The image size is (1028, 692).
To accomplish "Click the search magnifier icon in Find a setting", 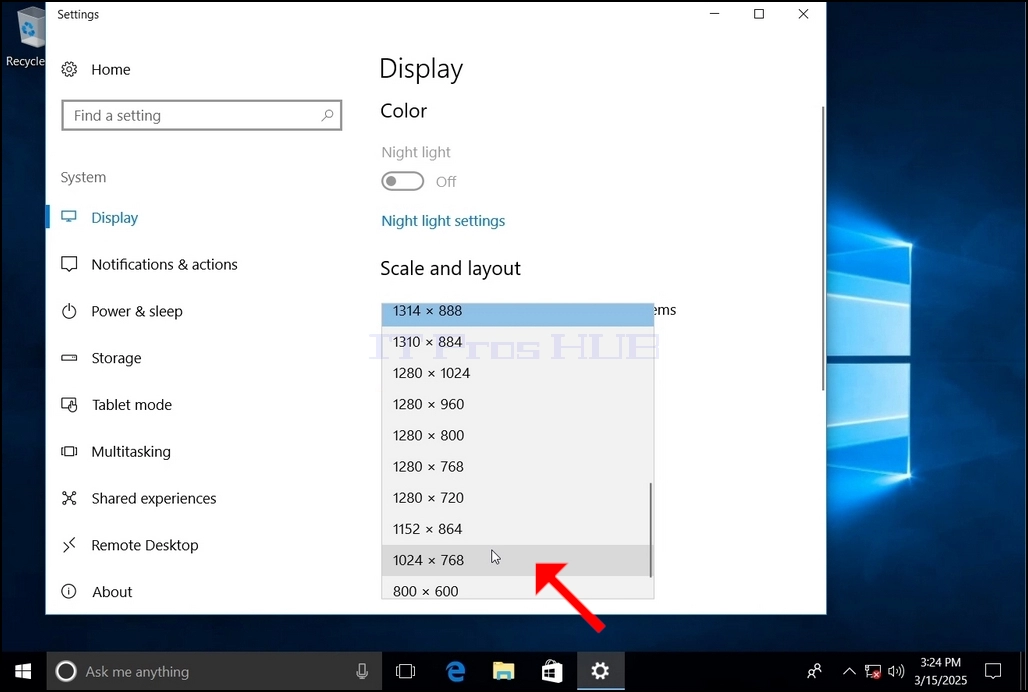I will coord(327,115).
